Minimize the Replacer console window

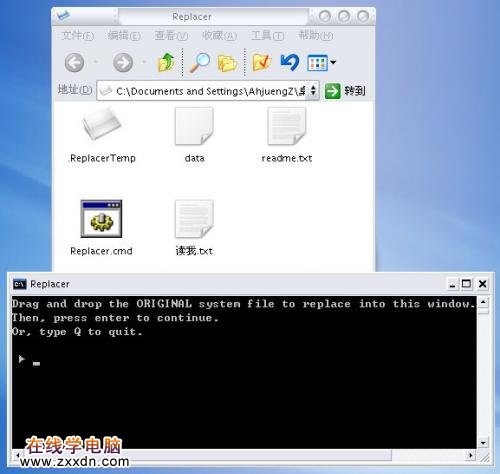click(452, 284)
